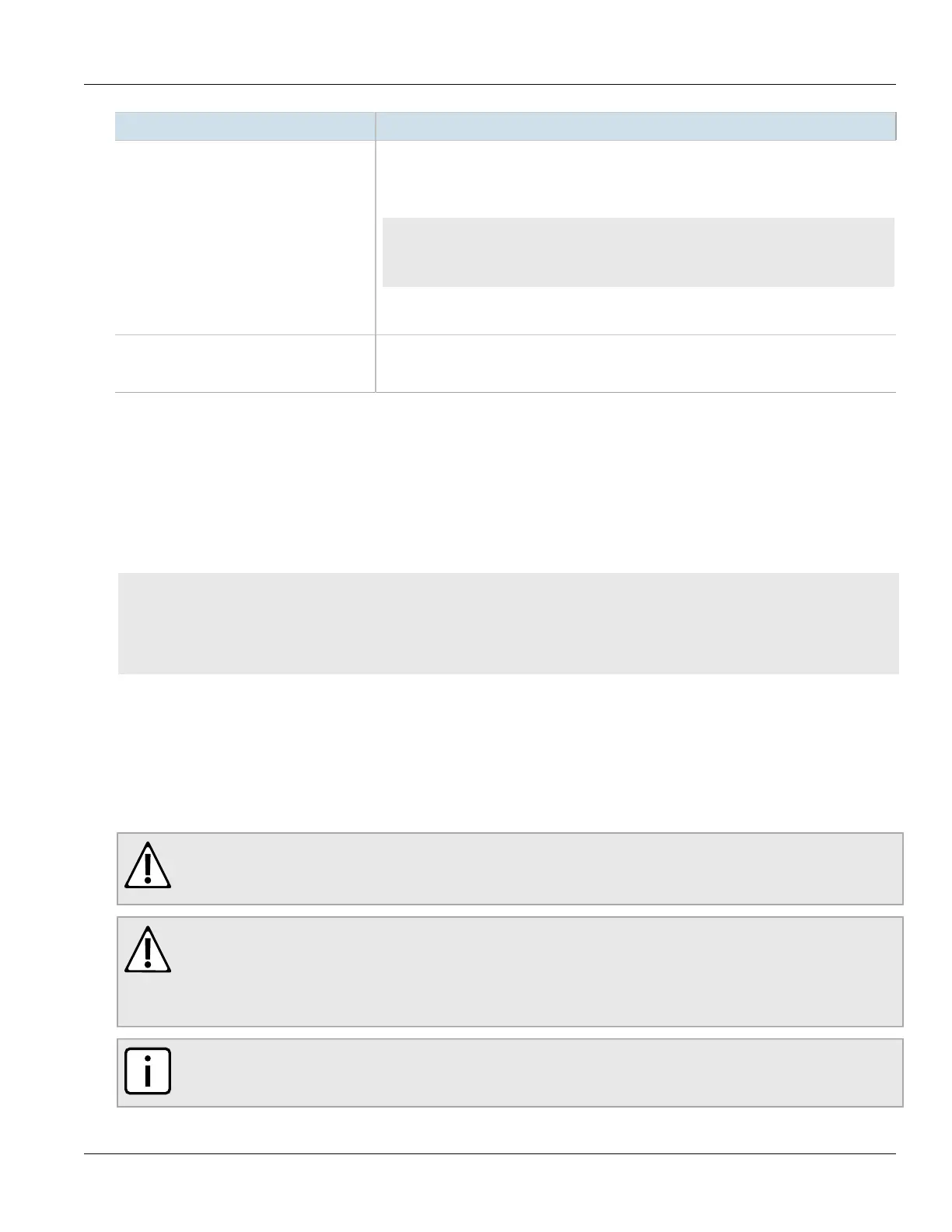Click the first warning triangle icon
This screenshot has width=952, height=1232.
click(147, 865)
